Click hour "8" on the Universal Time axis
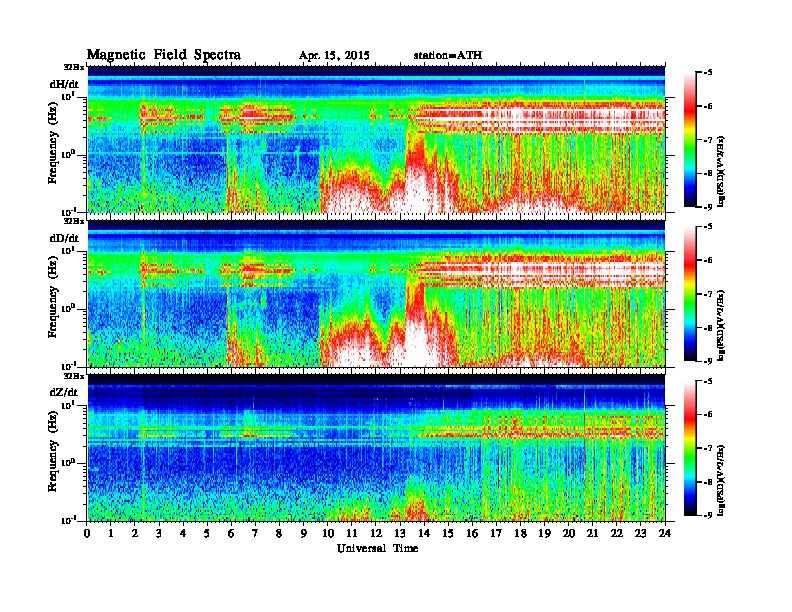 (279, 534)
